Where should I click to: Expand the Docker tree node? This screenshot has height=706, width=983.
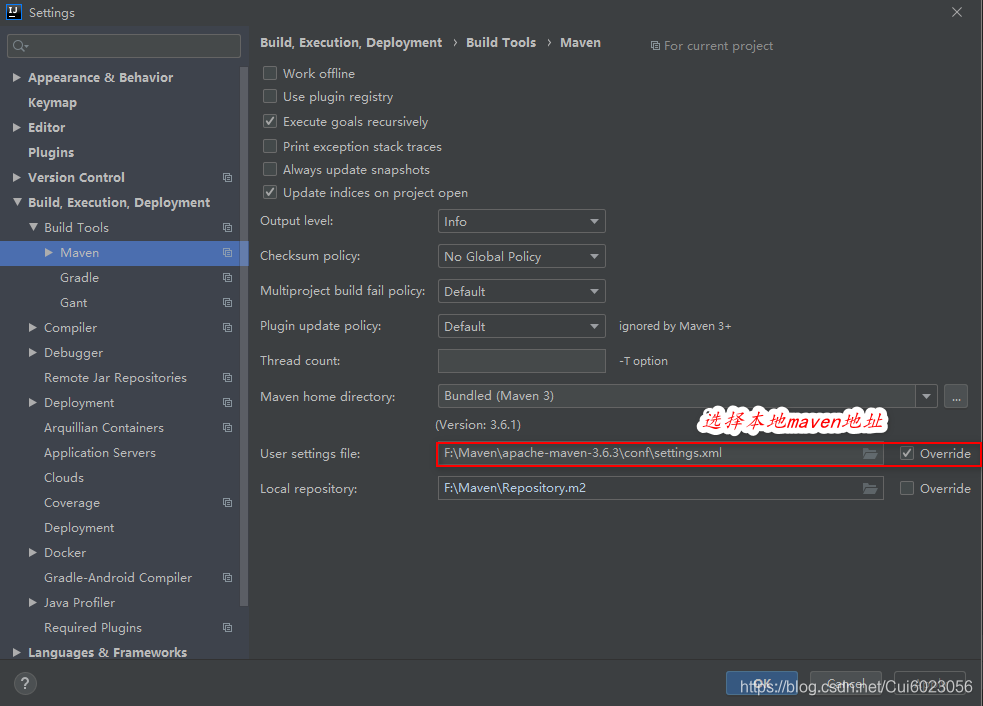[x=33, y=552]
